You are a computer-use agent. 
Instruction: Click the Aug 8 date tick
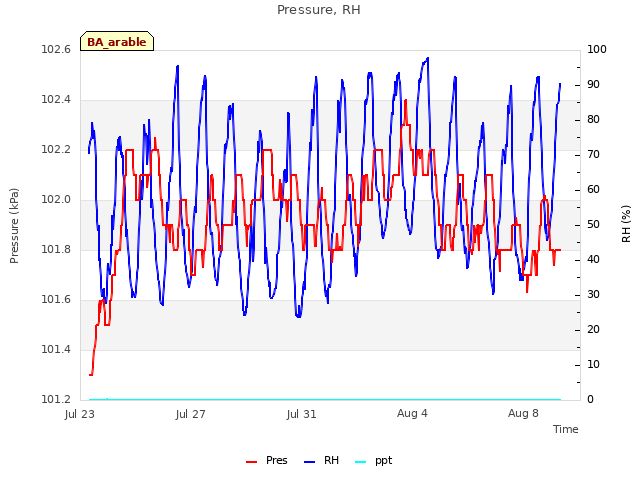click(x=523, y=413)
